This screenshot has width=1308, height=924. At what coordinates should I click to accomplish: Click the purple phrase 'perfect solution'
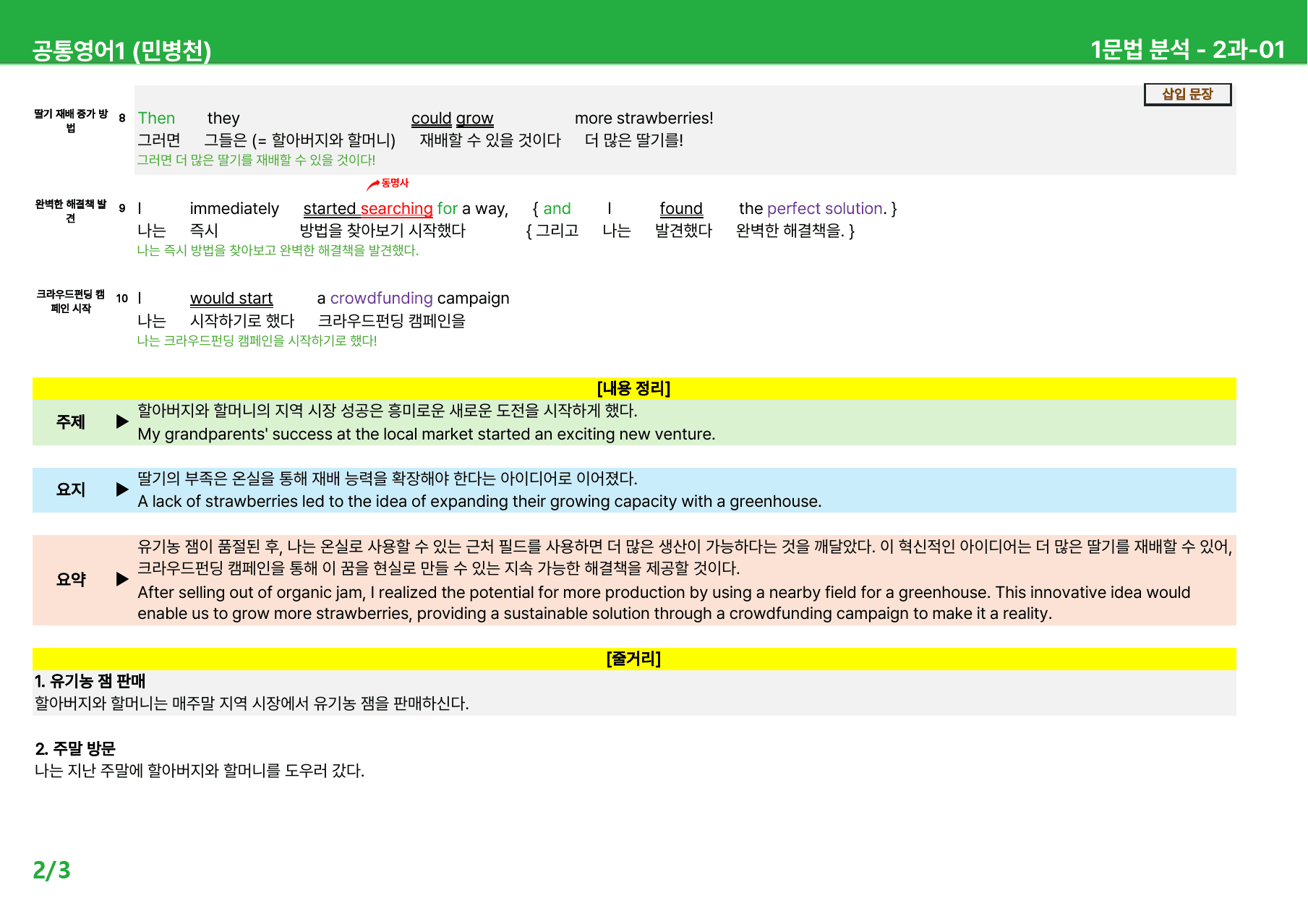click(824, 209)
